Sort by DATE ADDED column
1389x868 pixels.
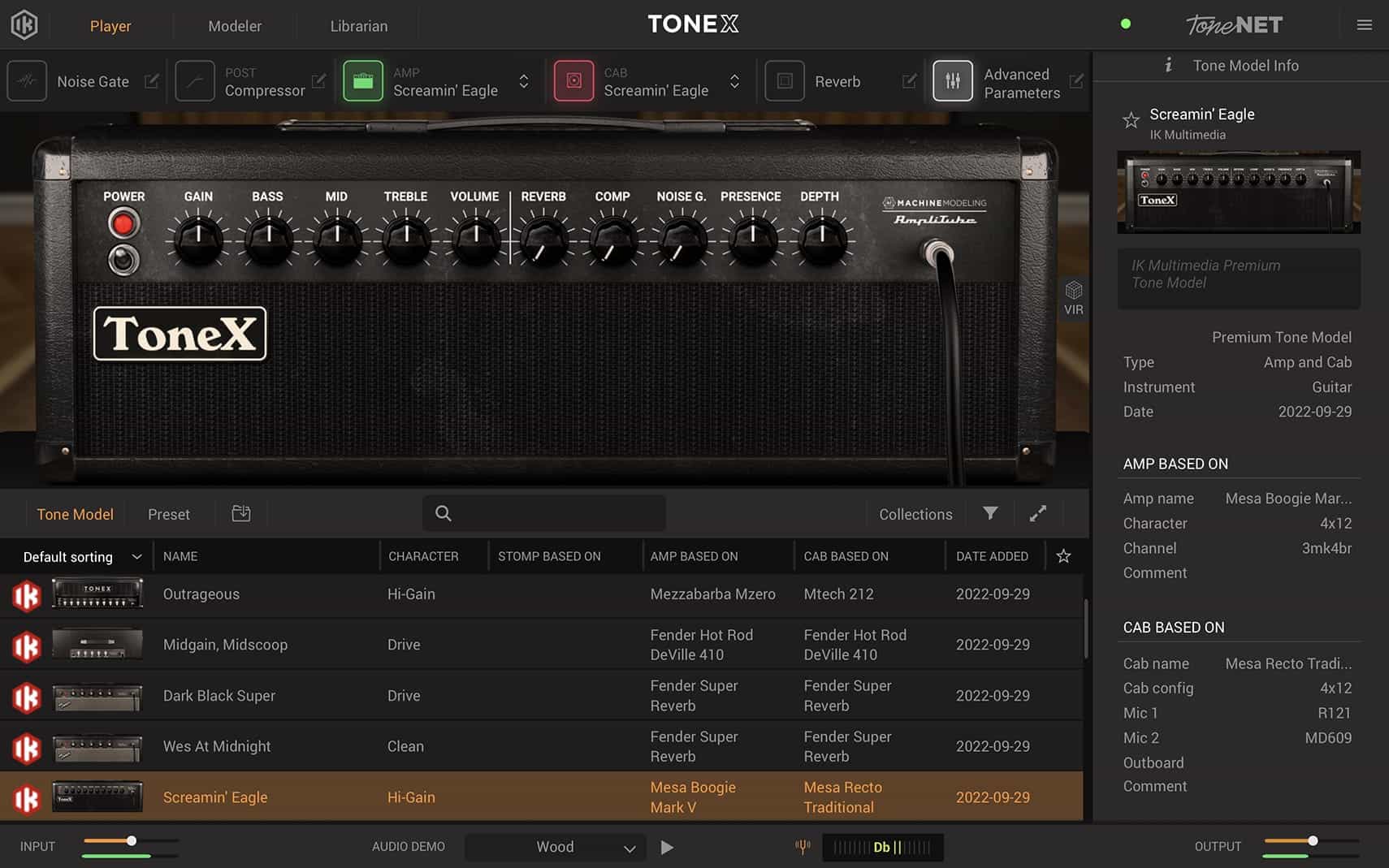(x=992, y=556)
